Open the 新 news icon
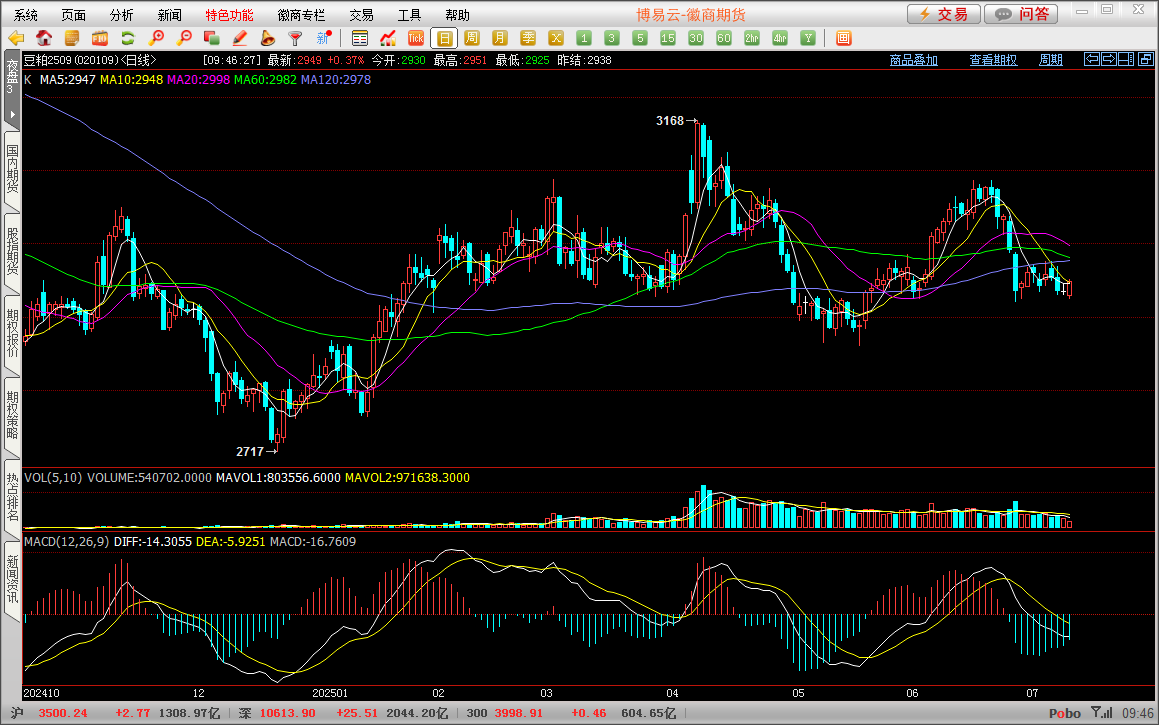 click(324, 38)
